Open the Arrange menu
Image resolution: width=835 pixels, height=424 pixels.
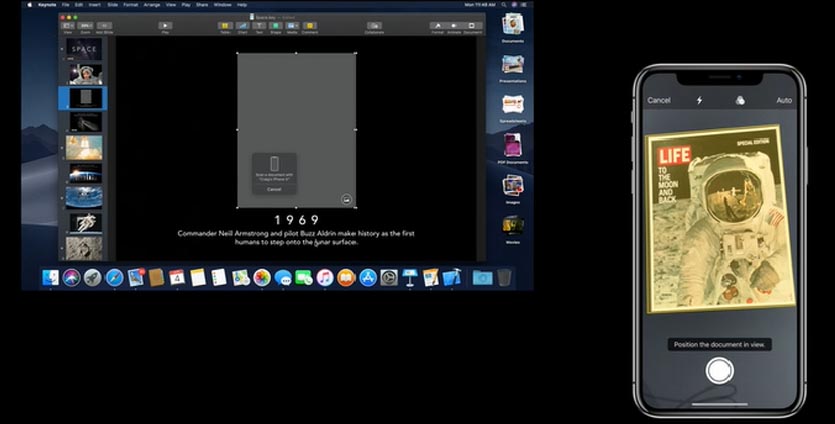coord(152,5)
